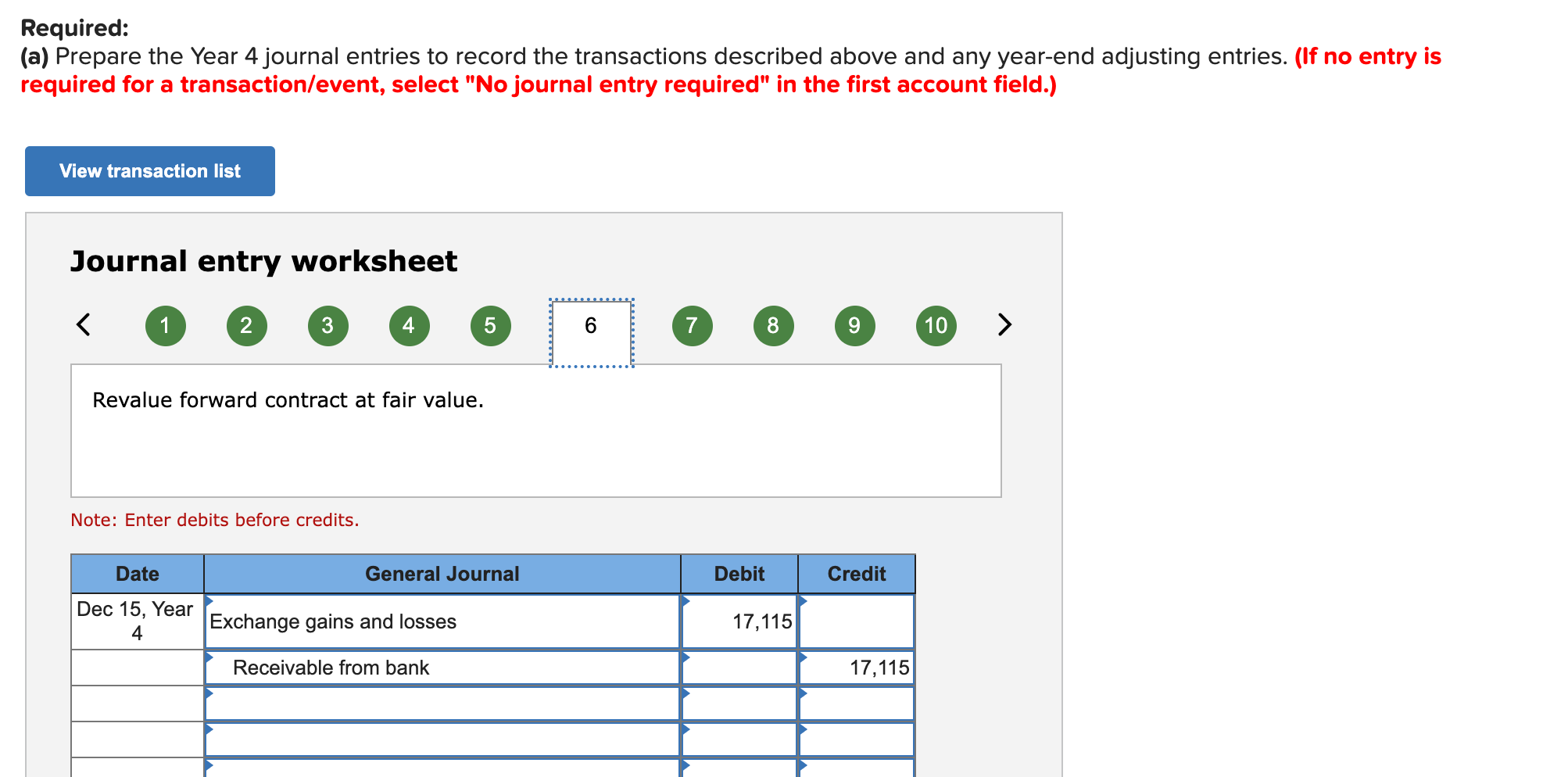Switch to journal entry 1
1568x777 pixels.
tap(166, 326)
